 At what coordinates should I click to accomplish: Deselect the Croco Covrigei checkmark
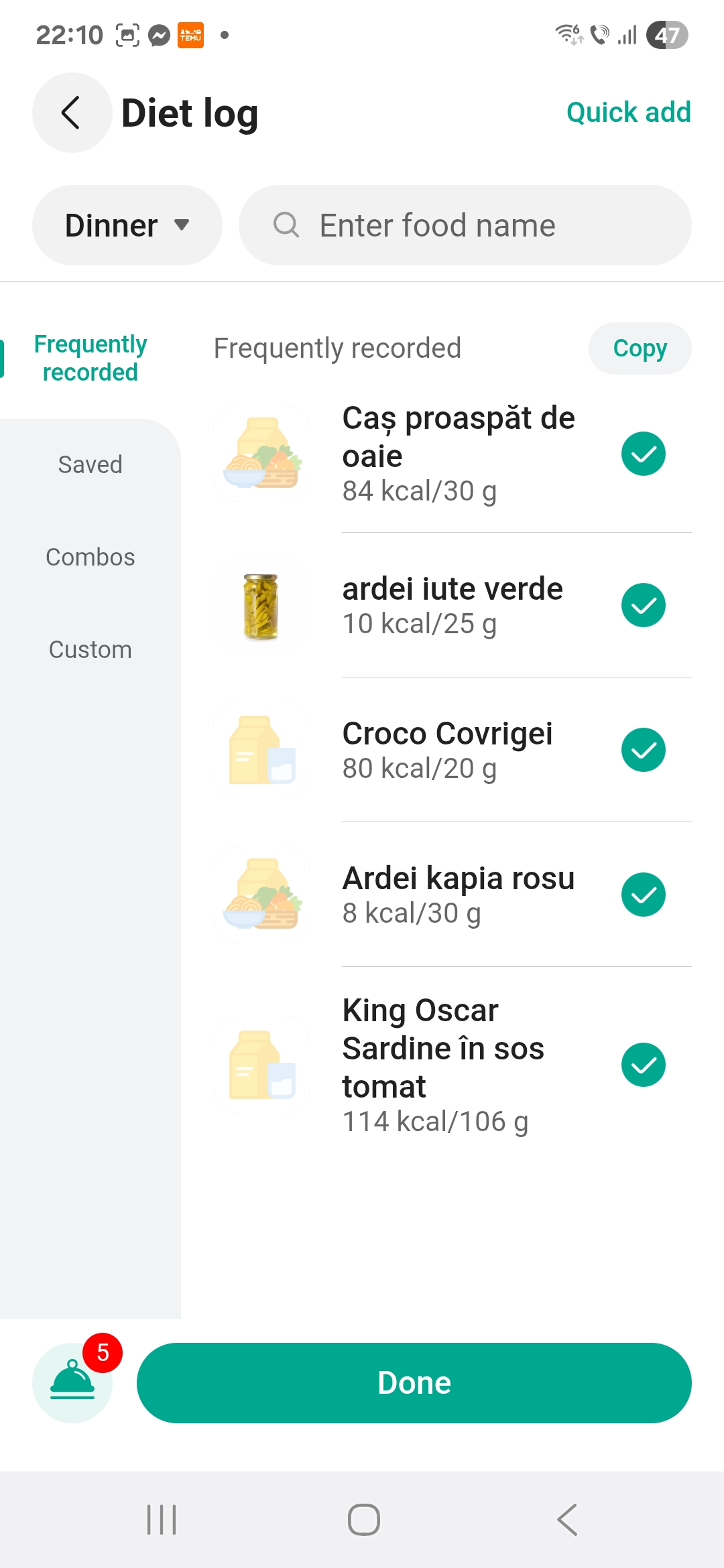coord(643,750)
